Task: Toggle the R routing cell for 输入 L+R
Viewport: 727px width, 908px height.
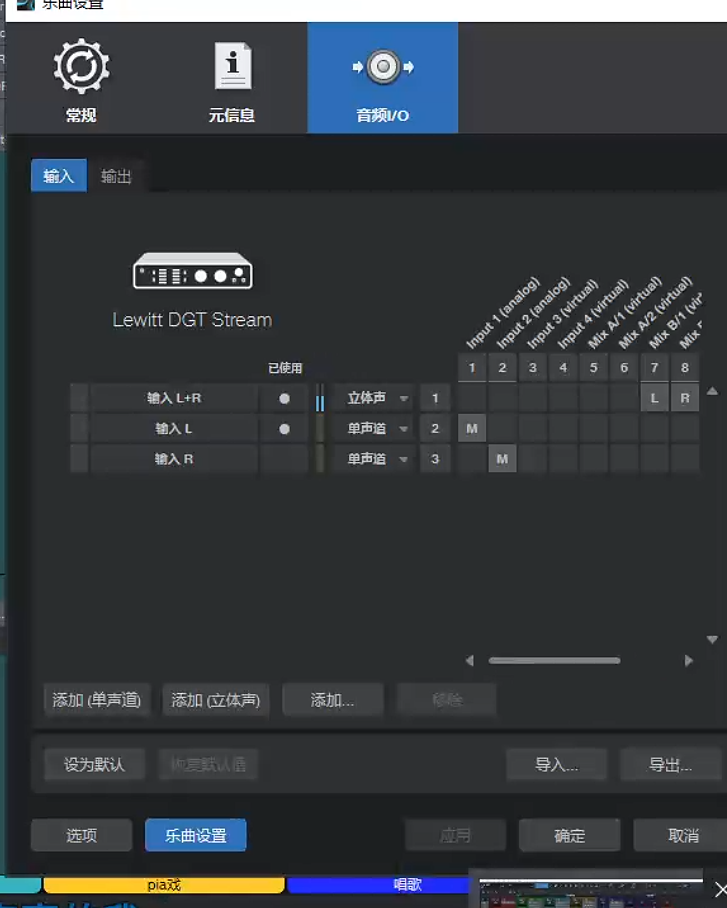Action: click(x=685, y=398)
